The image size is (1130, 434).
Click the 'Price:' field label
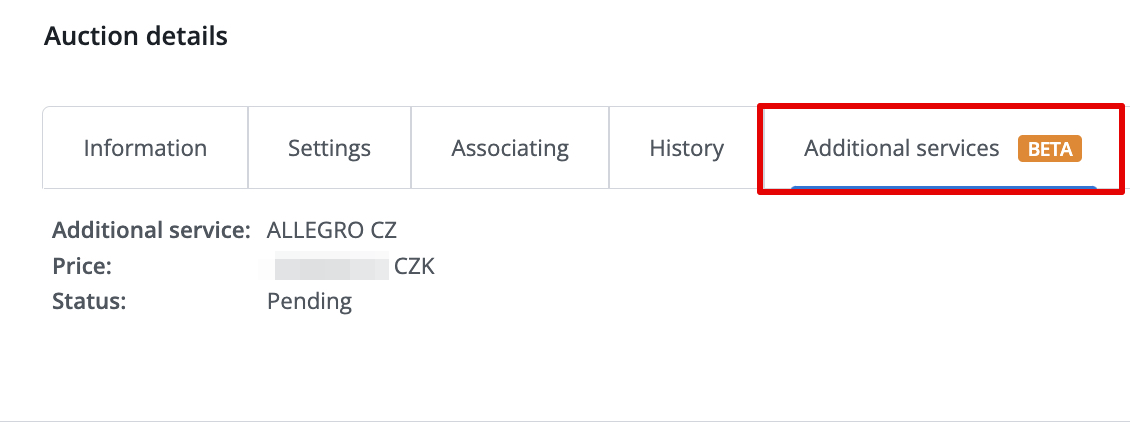[82, 267]
